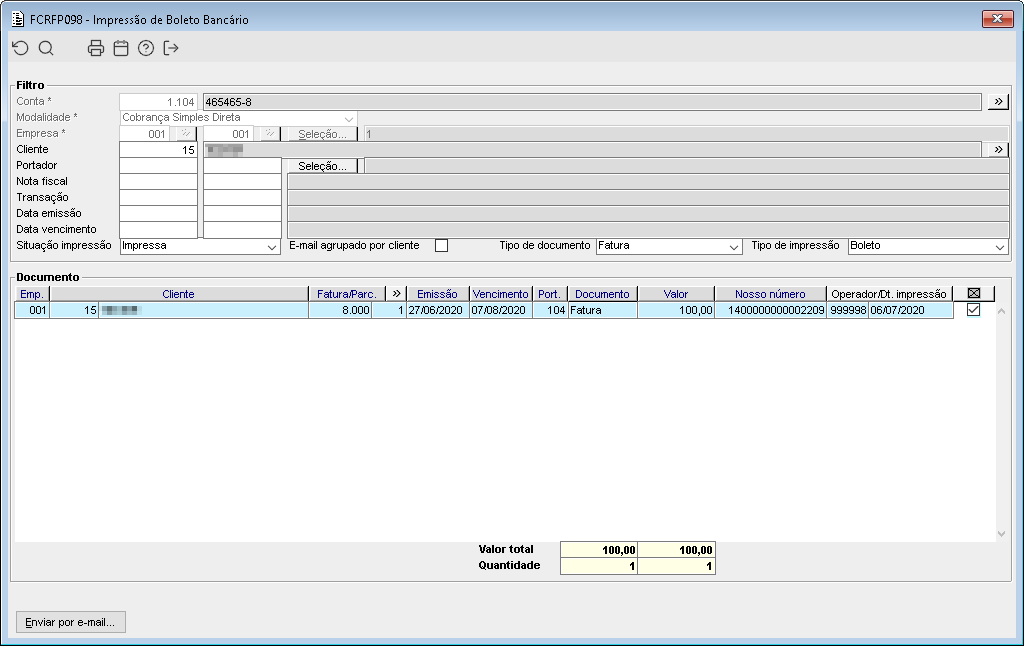Select the emission date 27/06/2020 cell

438,310
